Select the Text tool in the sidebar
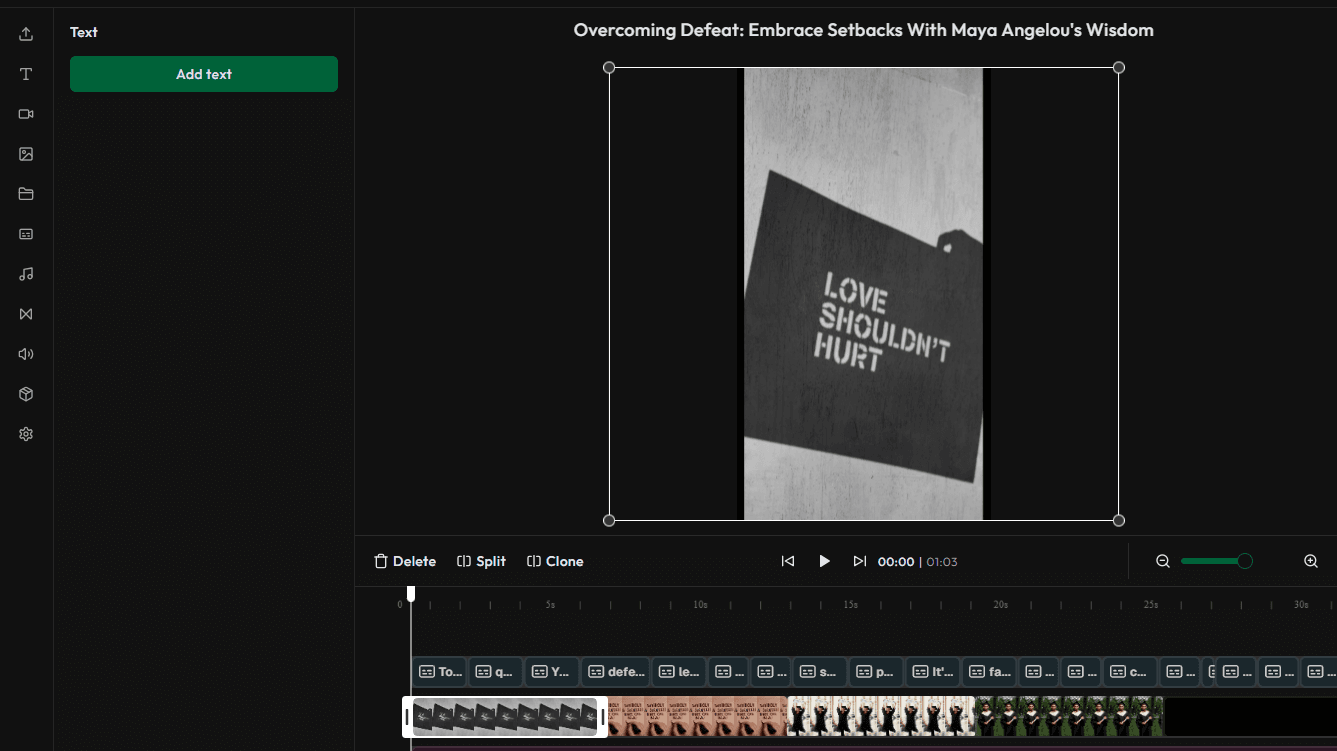This screenshot has height=751, width=1337. [25, 73]
